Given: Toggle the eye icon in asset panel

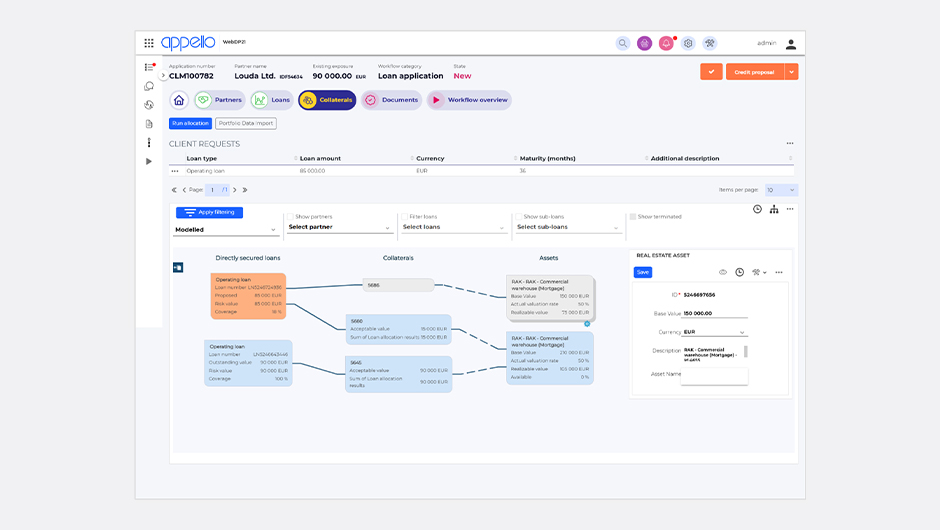Looking at the screenshot, I should pos(723,272).
